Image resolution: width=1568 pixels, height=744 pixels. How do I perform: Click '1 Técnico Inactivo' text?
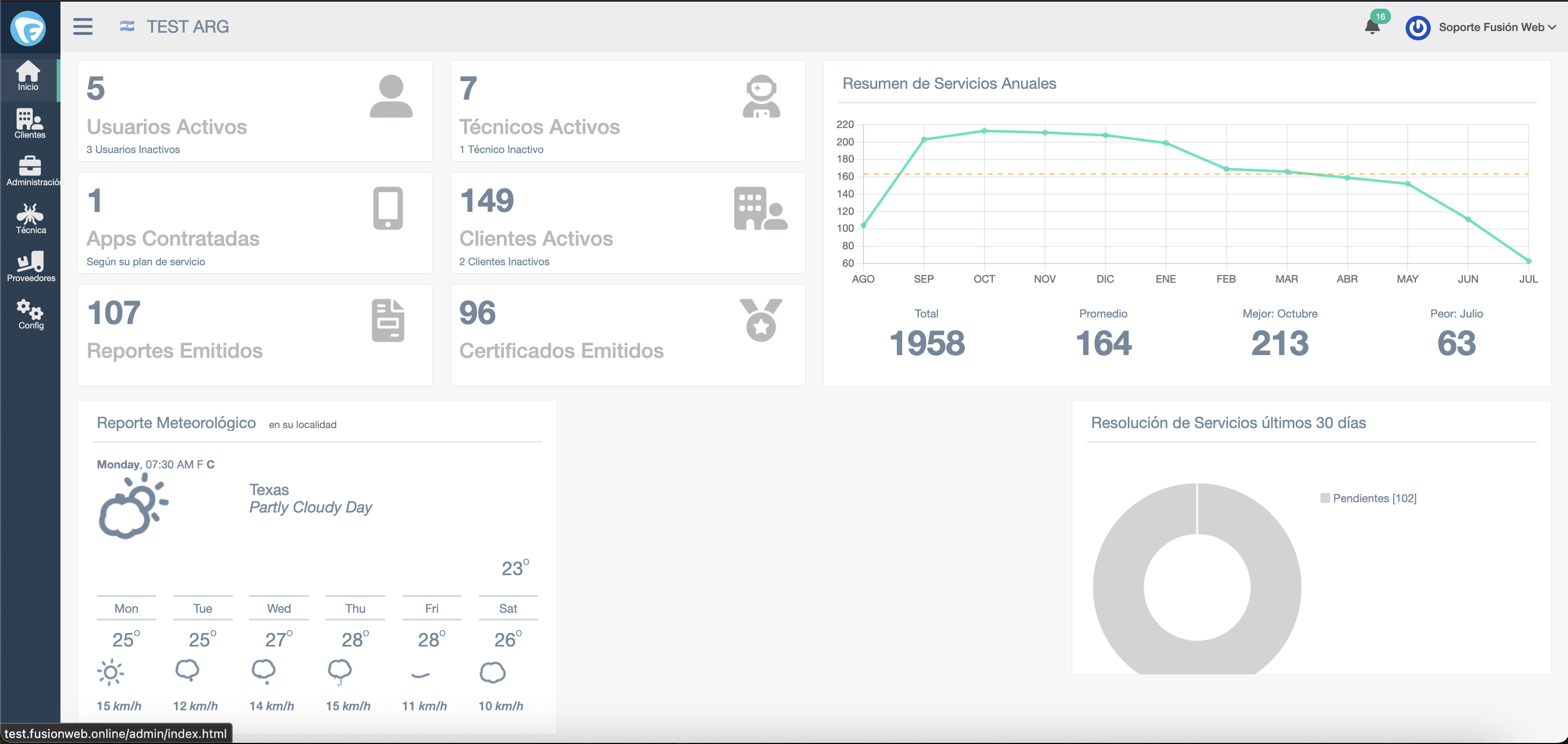point(501,150)
